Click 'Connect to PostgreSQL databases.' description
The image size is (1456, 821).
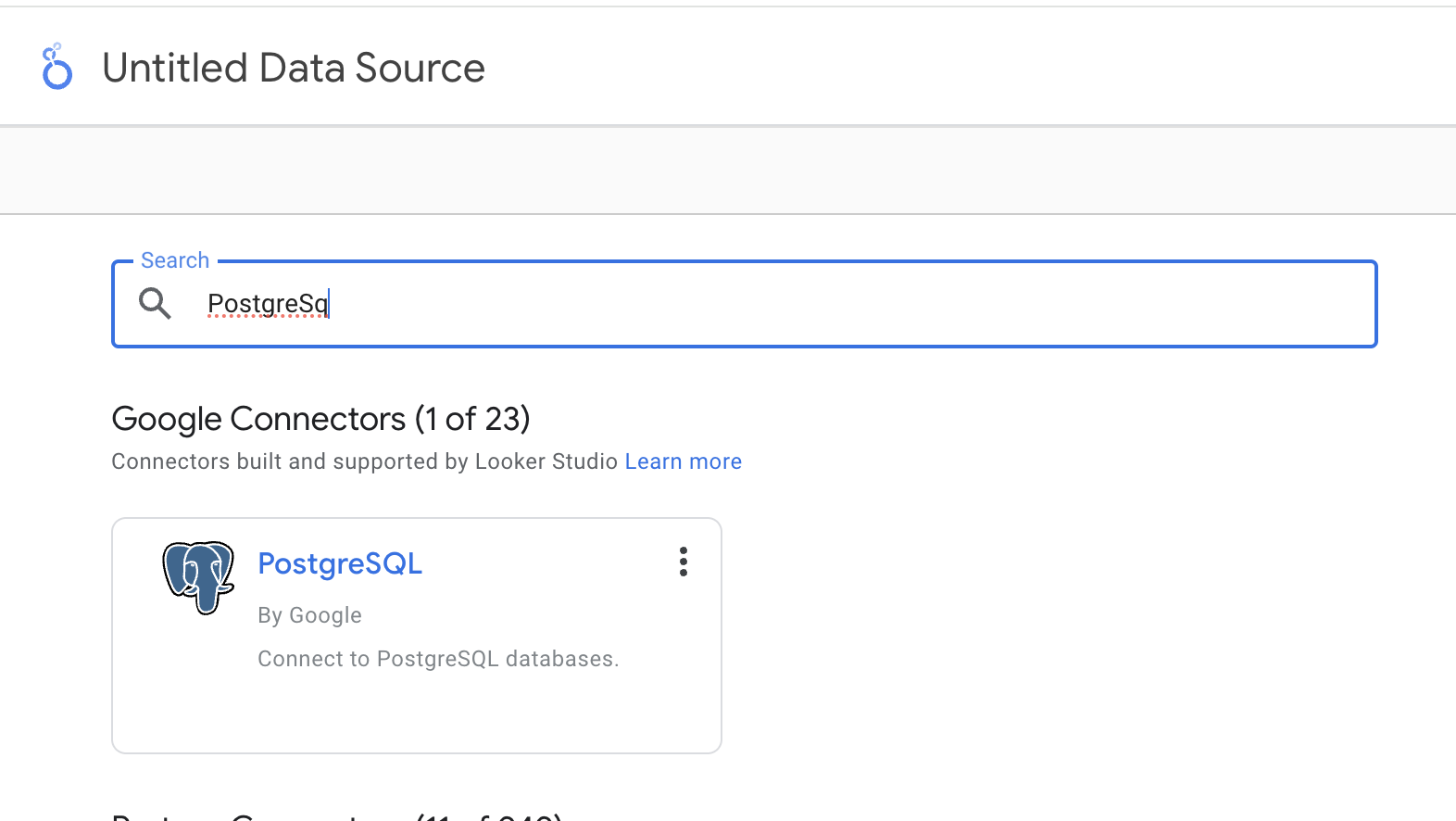click(438, 659)
